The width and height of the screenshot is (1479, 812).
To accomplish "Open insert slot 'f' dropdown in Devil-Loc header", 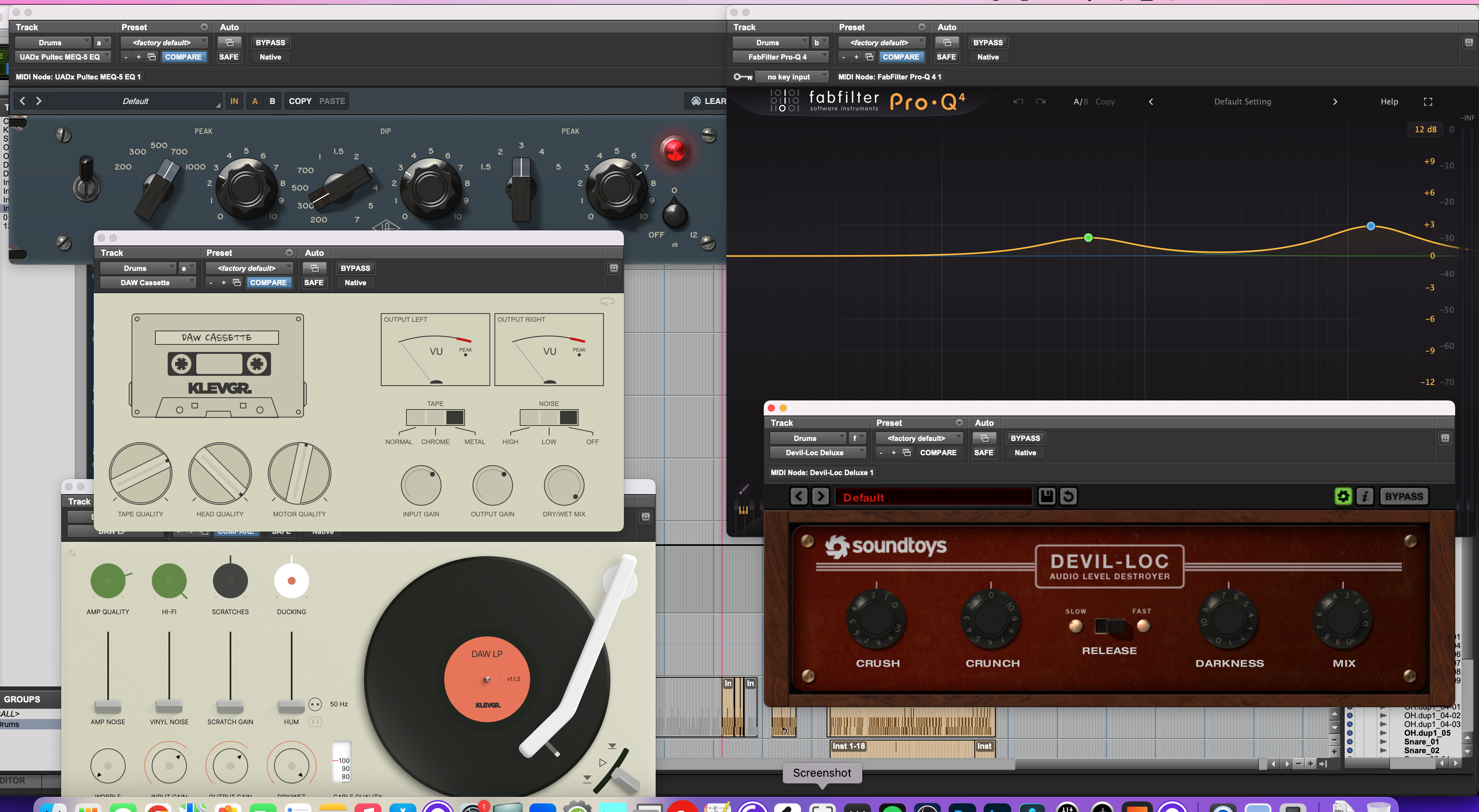I will pyautogui.click(x=858, y=438).
